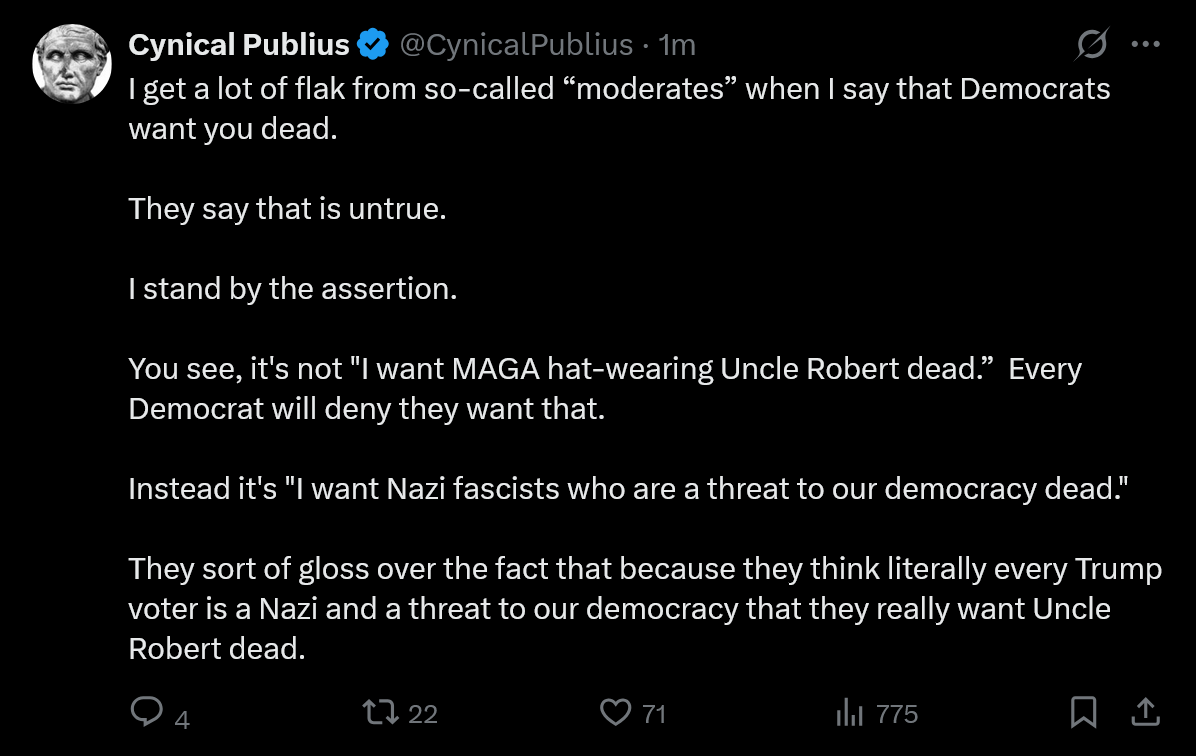Image resolution: width=1196 pixels, height=756 pixels.
Task: Open the Cynical Publius display name link
Action: point(239,45)
